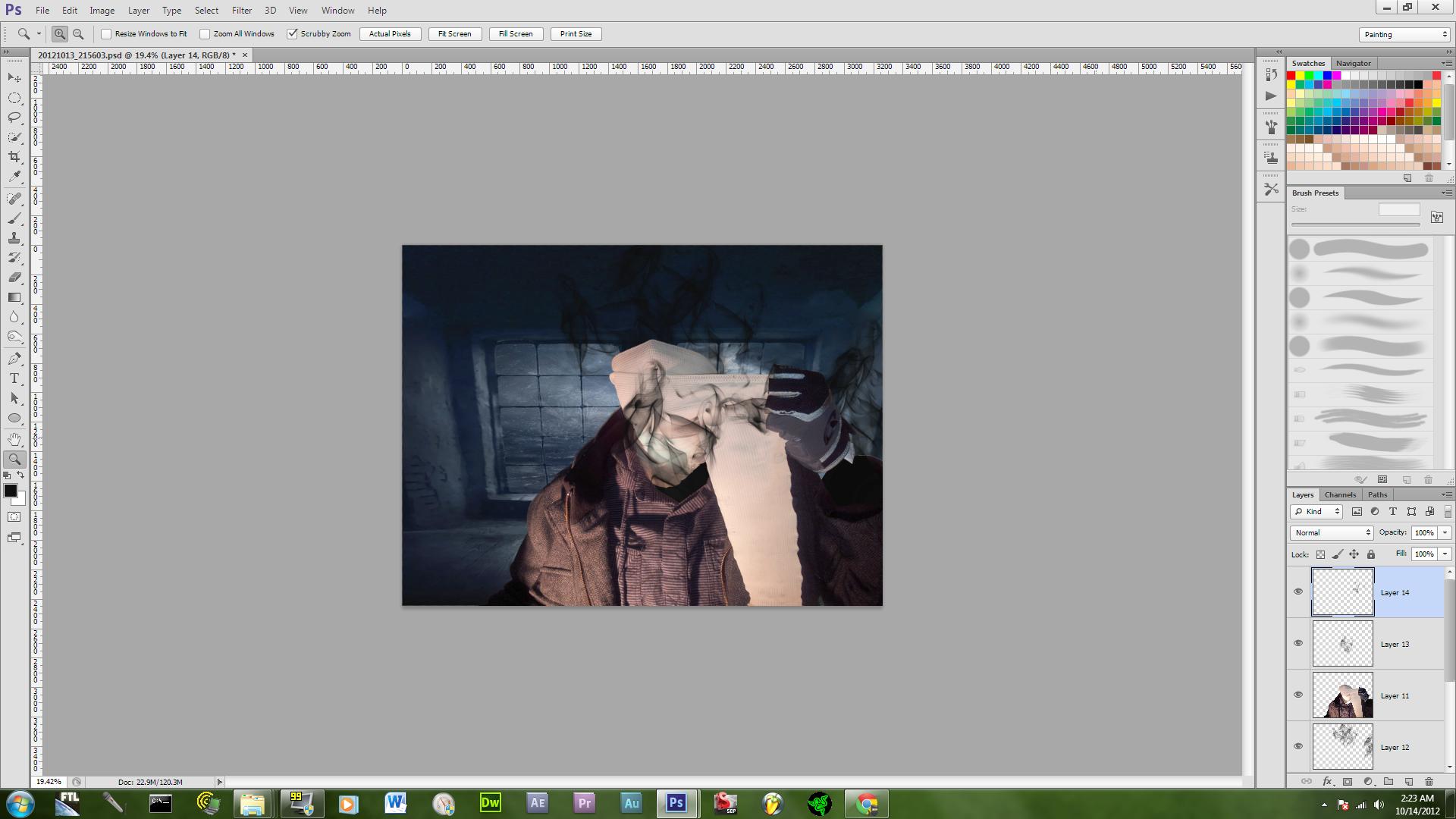Switch to the Paths tab
This screenshot has width=1456, height=819.
(1377, 494)
